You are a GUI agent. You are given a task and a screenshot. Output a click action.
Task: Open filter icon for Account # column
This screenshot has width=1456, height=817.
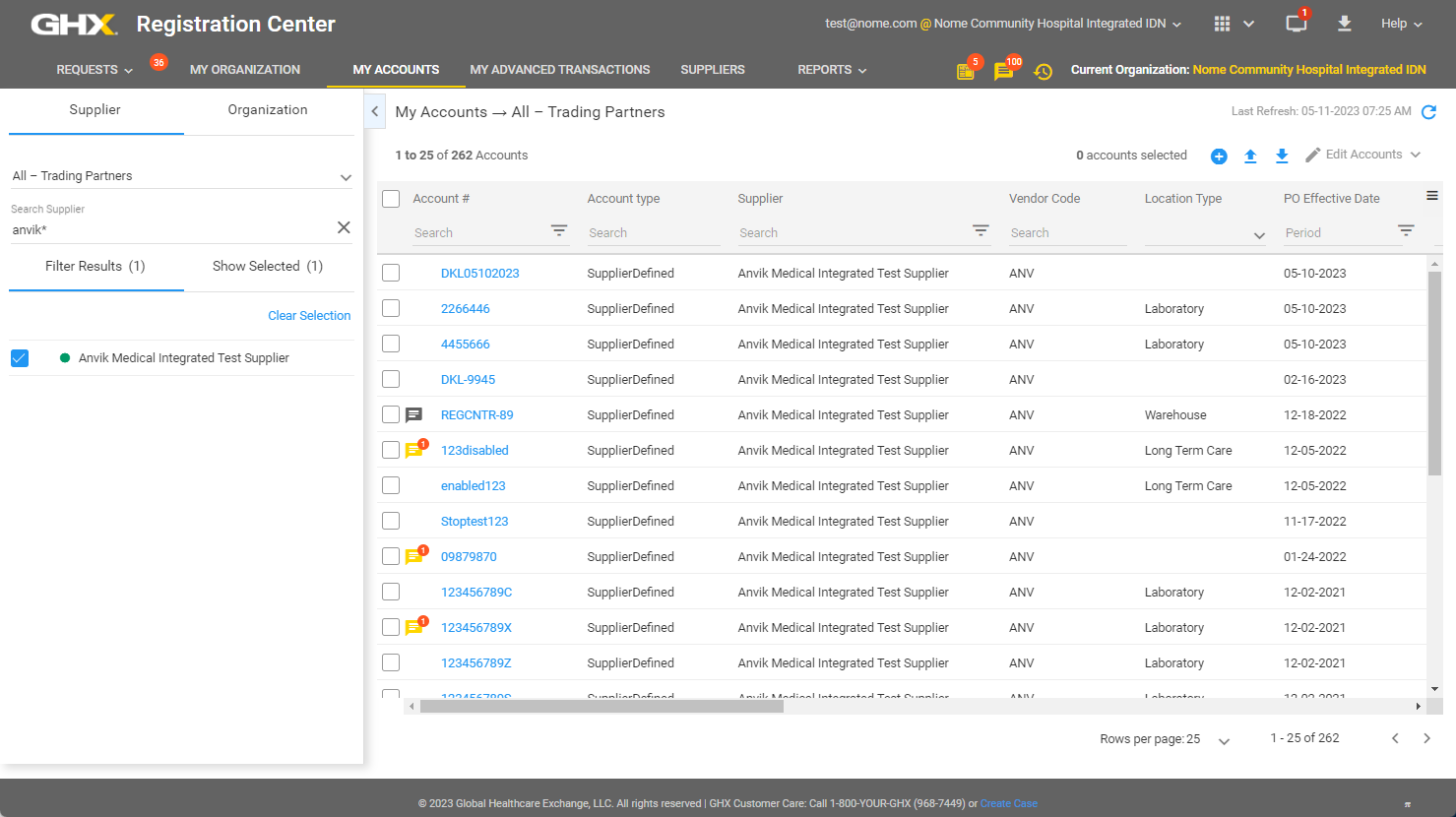click(x=559, y=230)
